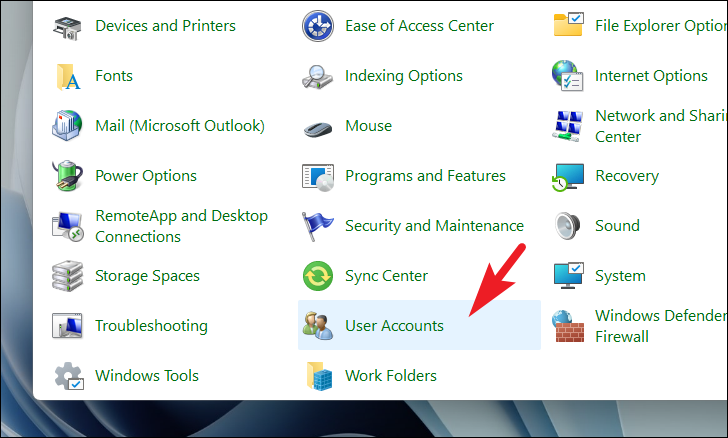
Task: Select the Work Folders link
Action: click(x=391, y=376)
